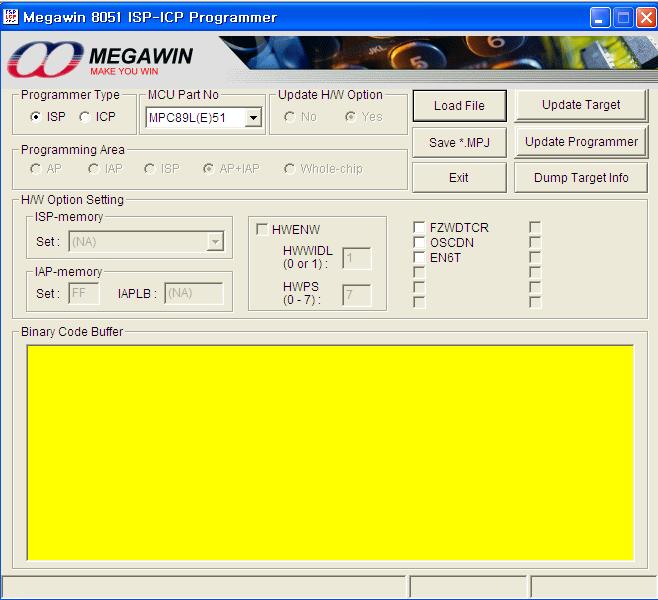Click the Load File button
This screenshot has height=600, width=658.
[459, 106]
